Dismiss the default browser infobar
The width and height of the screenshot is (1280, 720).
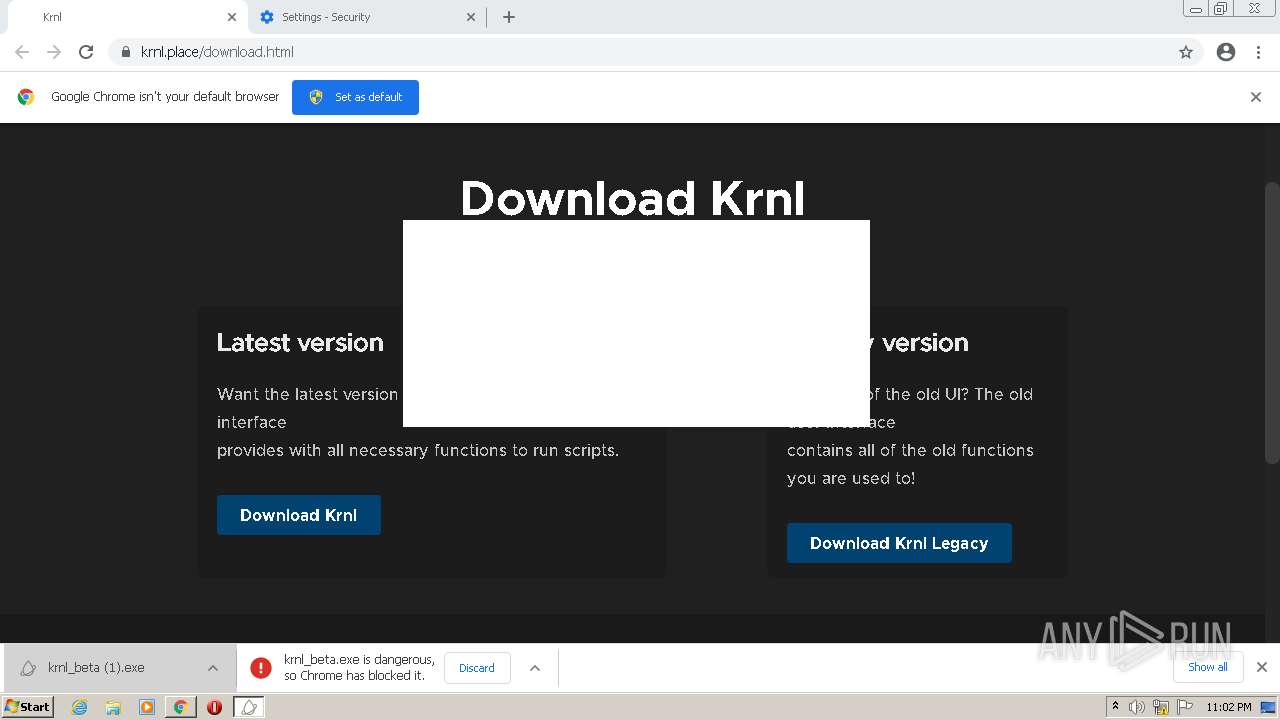coord(1256,97)
